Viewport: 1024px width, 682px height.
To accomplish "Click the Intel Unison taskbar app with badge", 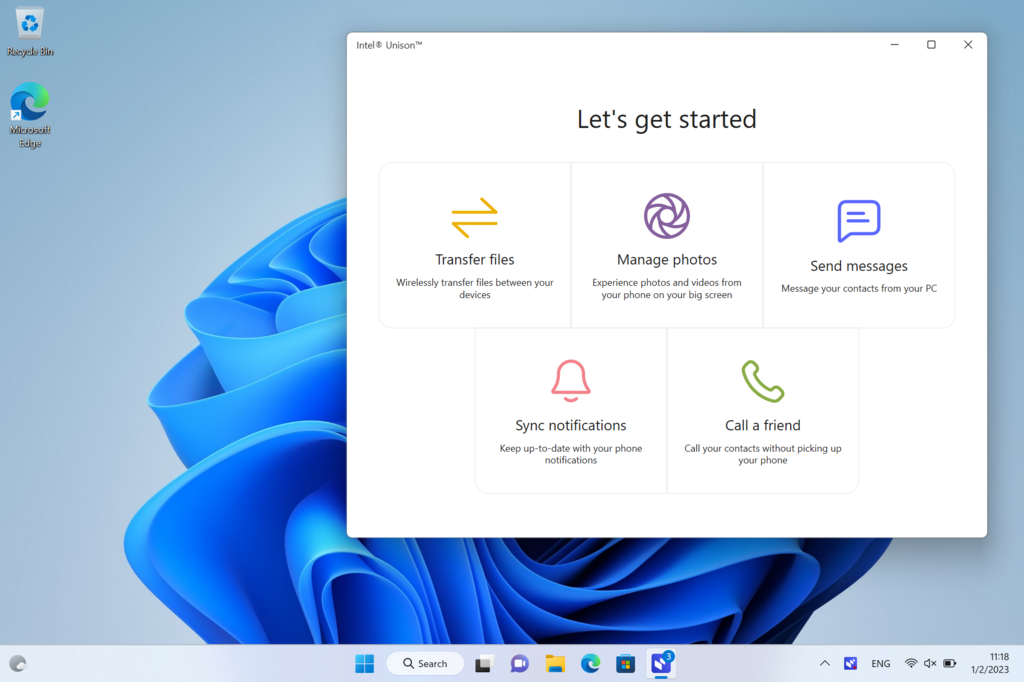I will 662,663.
